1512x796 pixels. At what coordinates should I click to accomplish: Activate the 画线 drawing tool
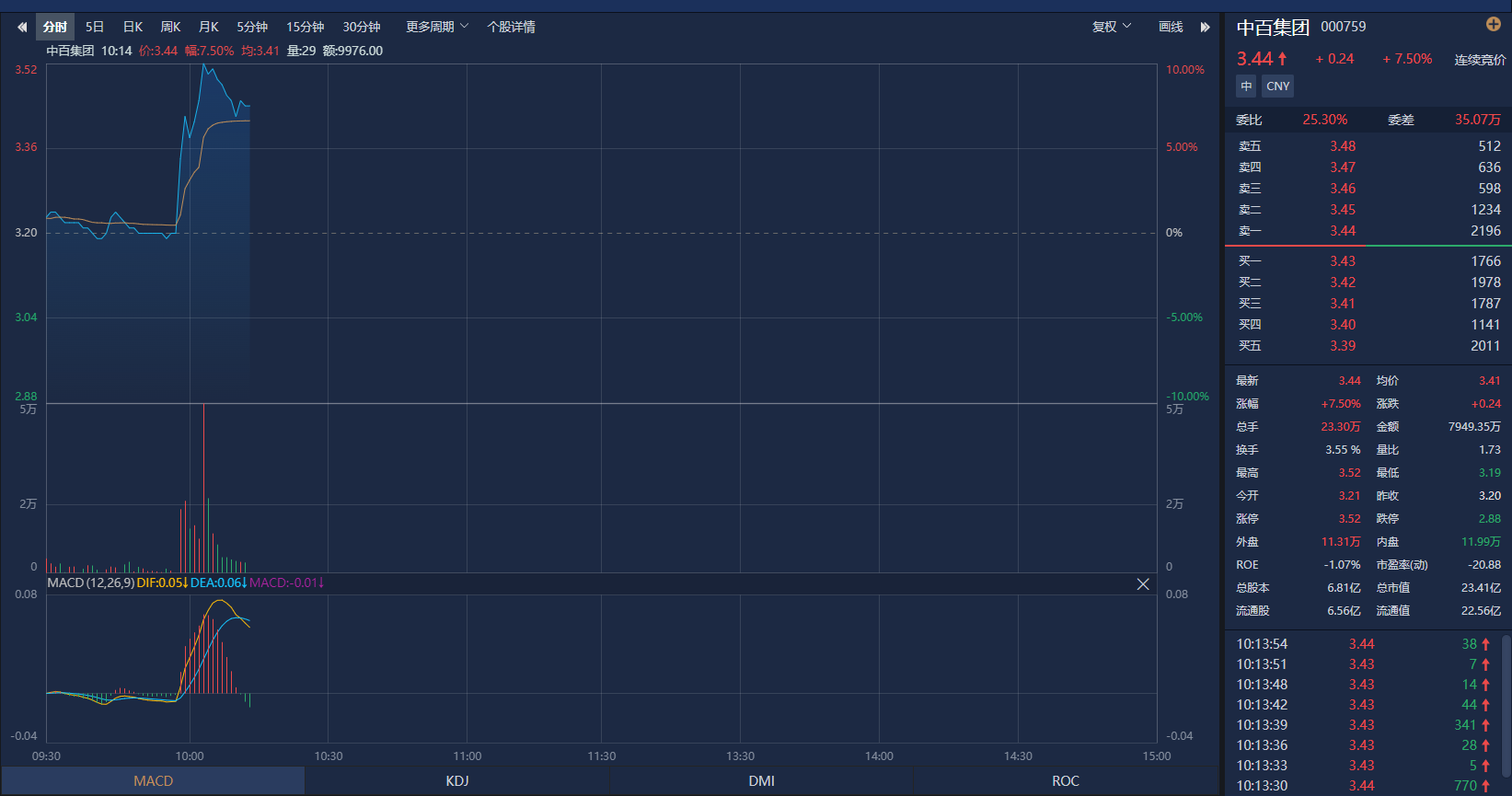tap(1171, 27)
